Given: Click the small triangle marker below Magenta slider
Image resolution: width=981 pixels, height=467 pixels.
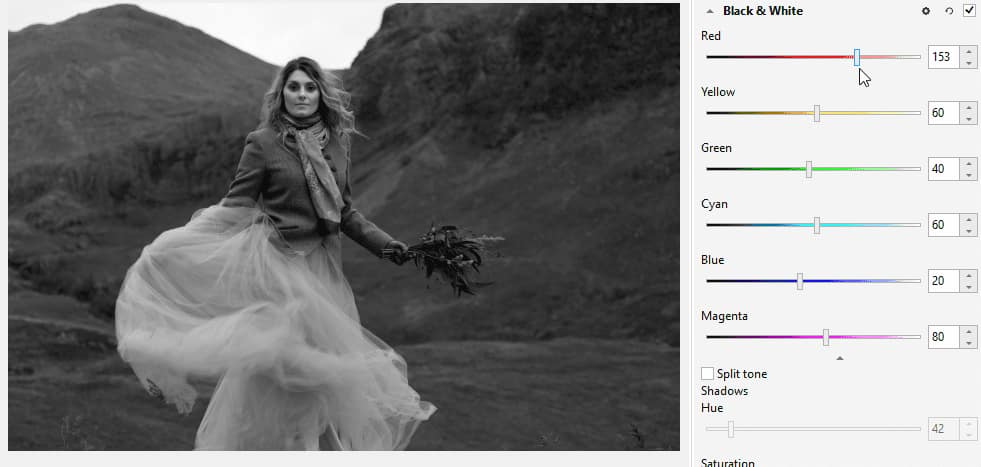Looking at the screenshot, I should [840, 357].
